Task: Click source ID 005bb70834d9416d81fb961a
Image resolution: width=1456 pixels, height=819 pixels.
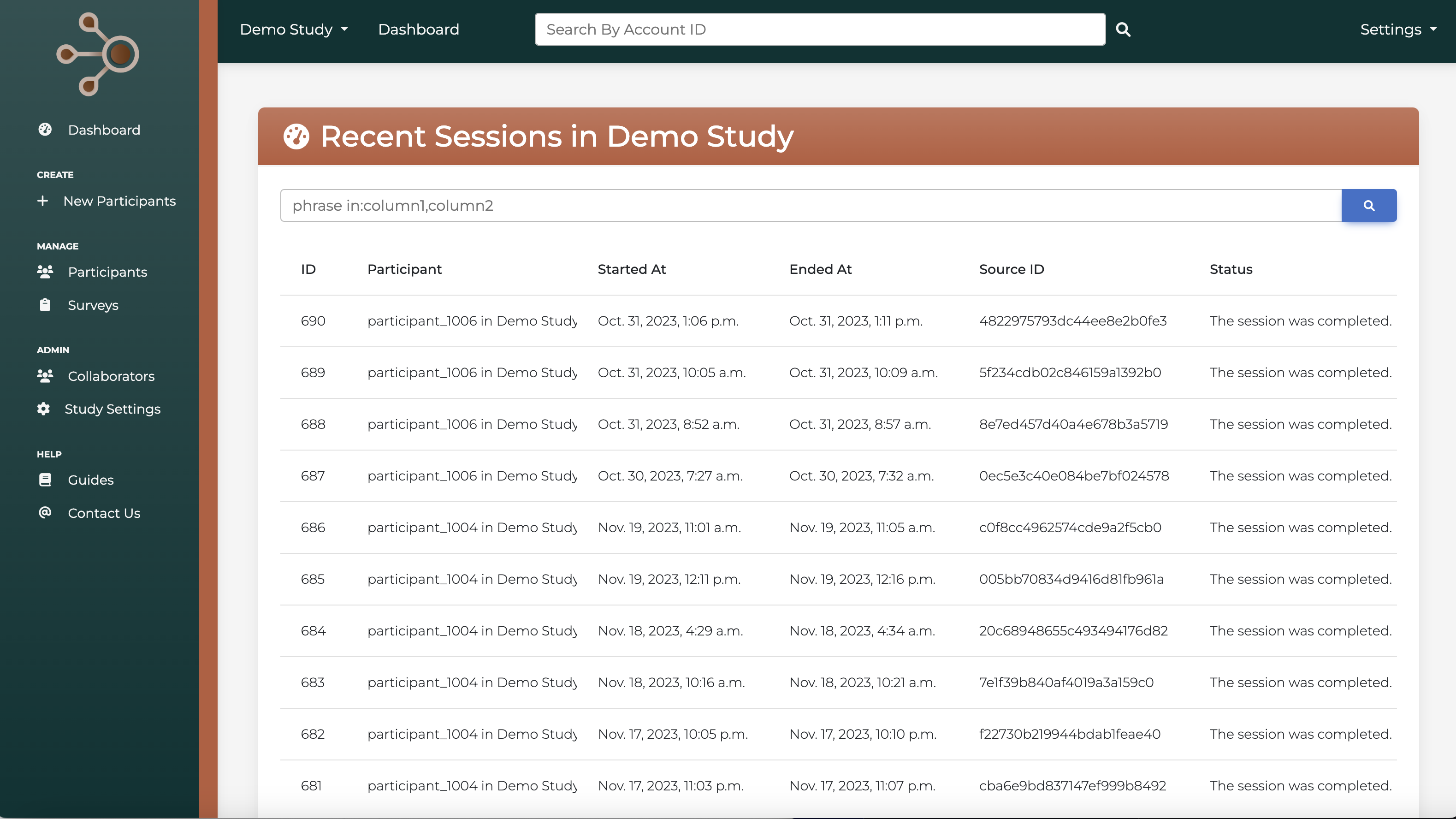Action: click(x=1071, y=579)
